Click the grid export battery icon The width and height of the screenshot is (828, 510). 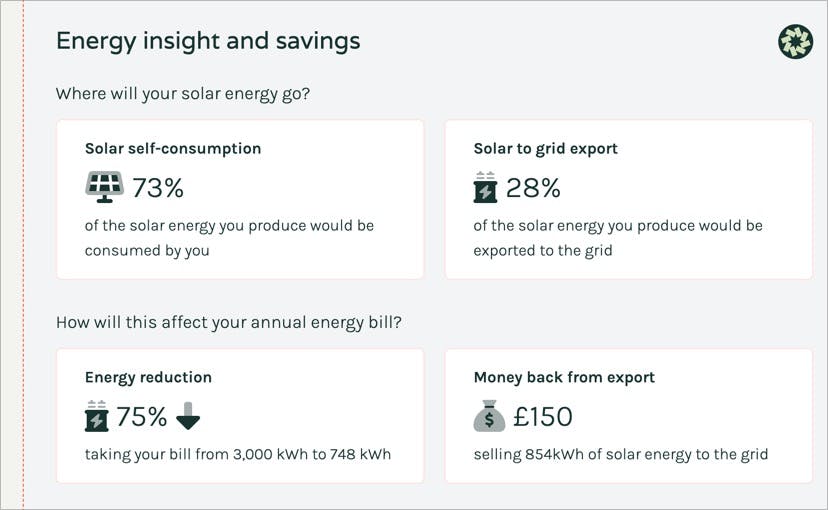[485, 187]
